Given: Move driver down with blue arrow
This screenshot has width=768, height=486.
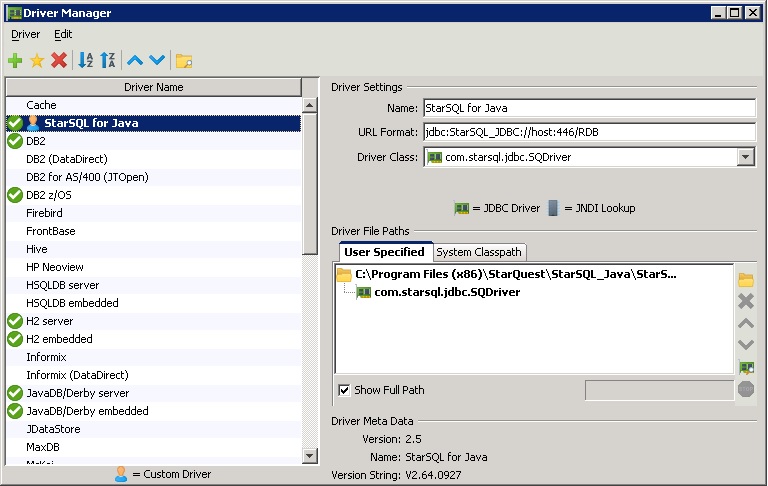Looking at the screenshot, I should (x=157, y=61).
